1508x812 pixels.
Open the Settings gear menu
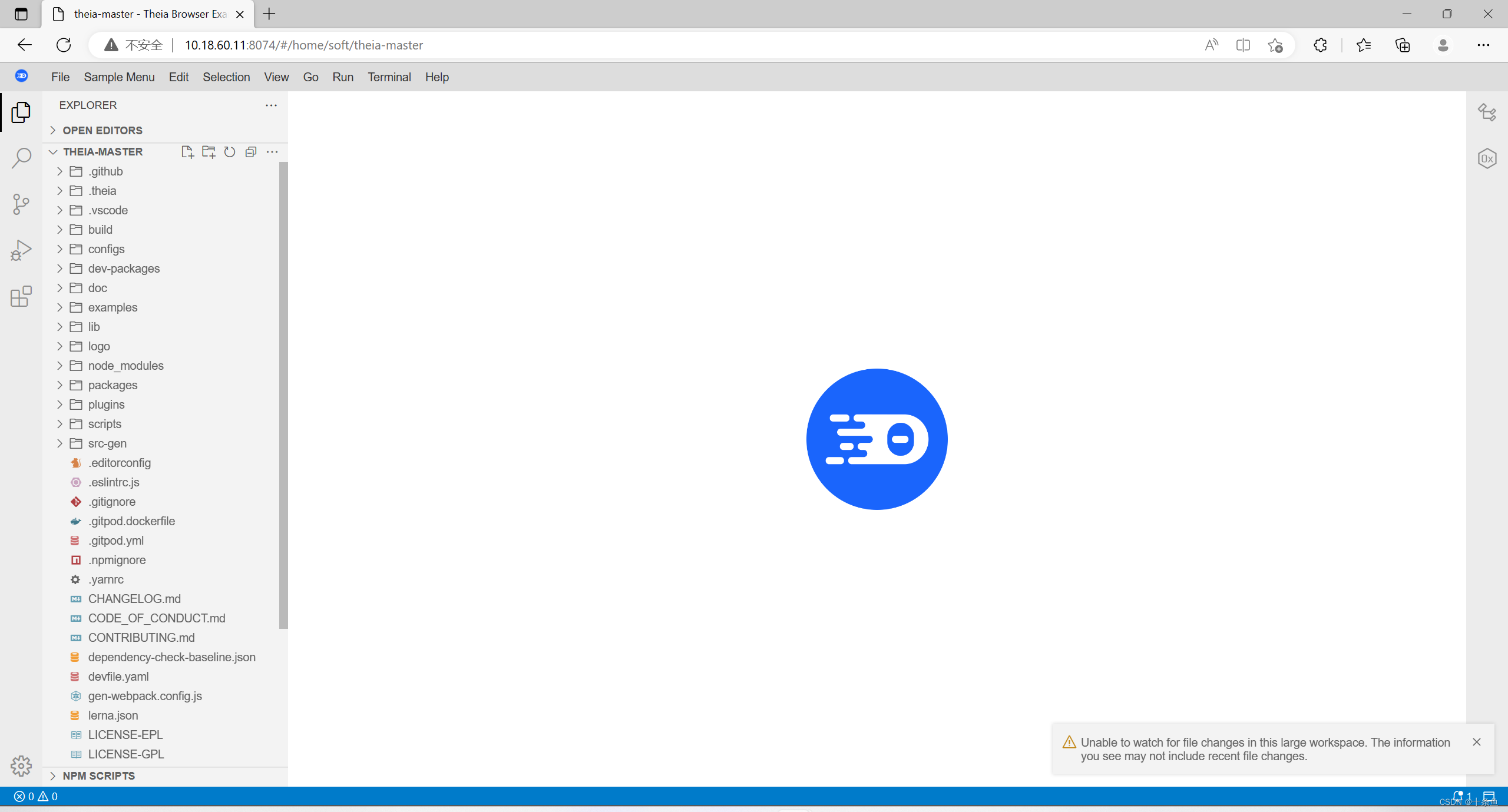(21, 765)
